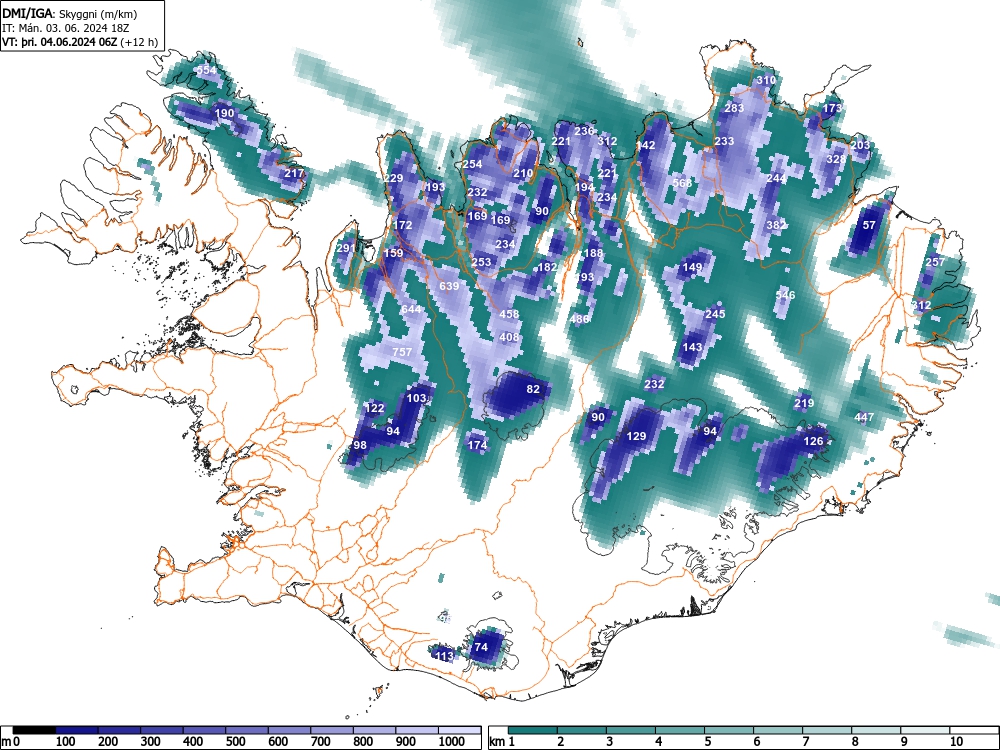Click the 'km 1' label on the legend
Viewport: 1000px width, 750px height.
coord(502,742)
